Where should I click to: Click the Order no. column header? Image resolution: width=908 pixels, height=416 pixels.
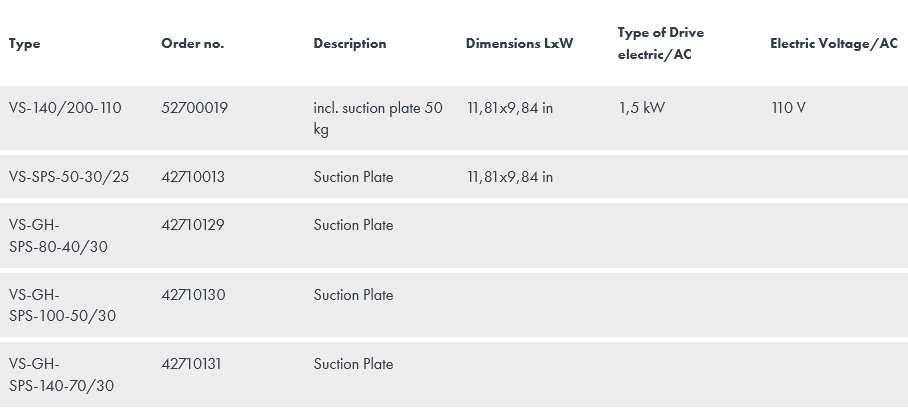pyautogui.click(x=192, y=44)
